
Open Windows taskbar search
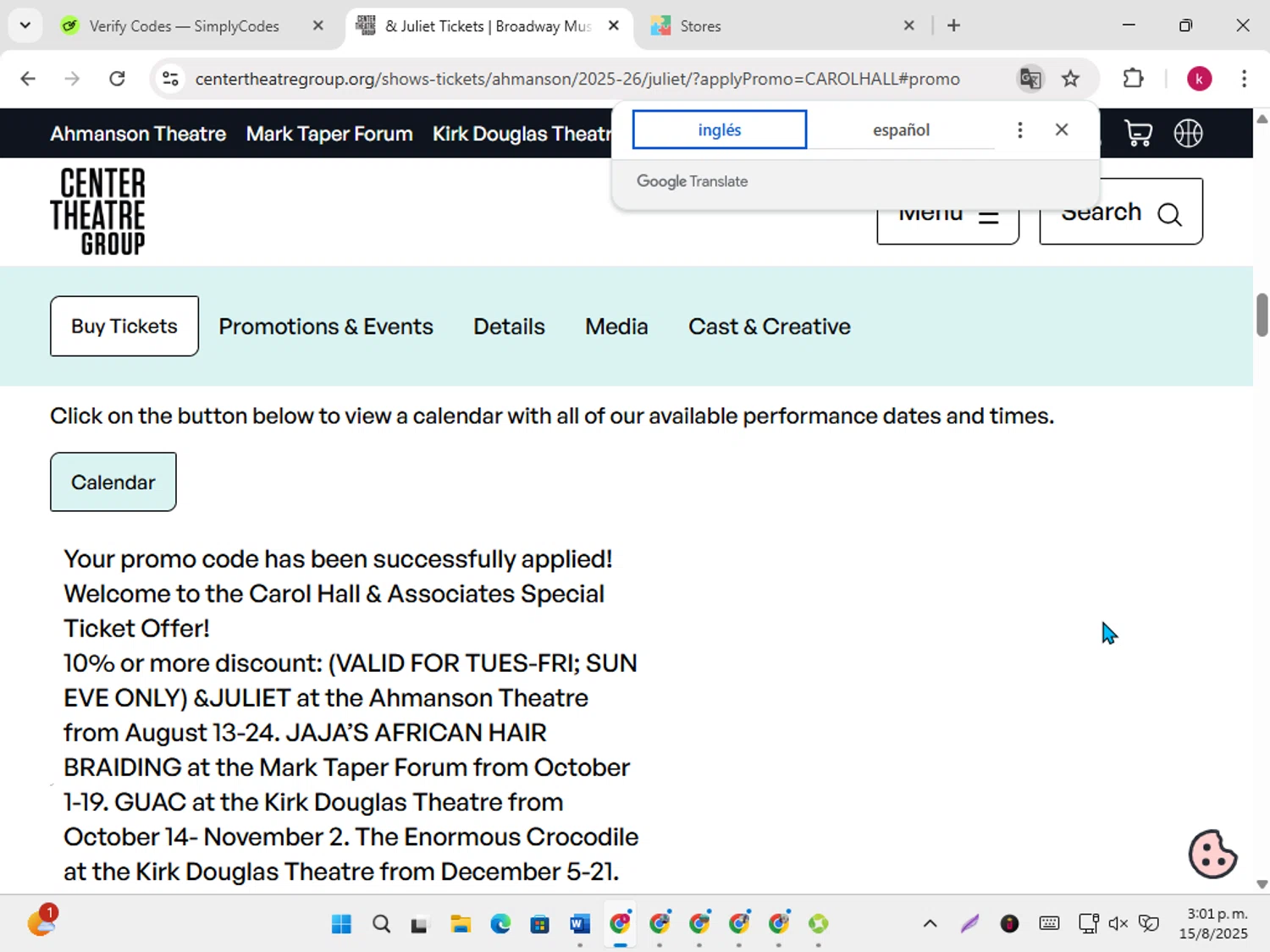(381, 924)
